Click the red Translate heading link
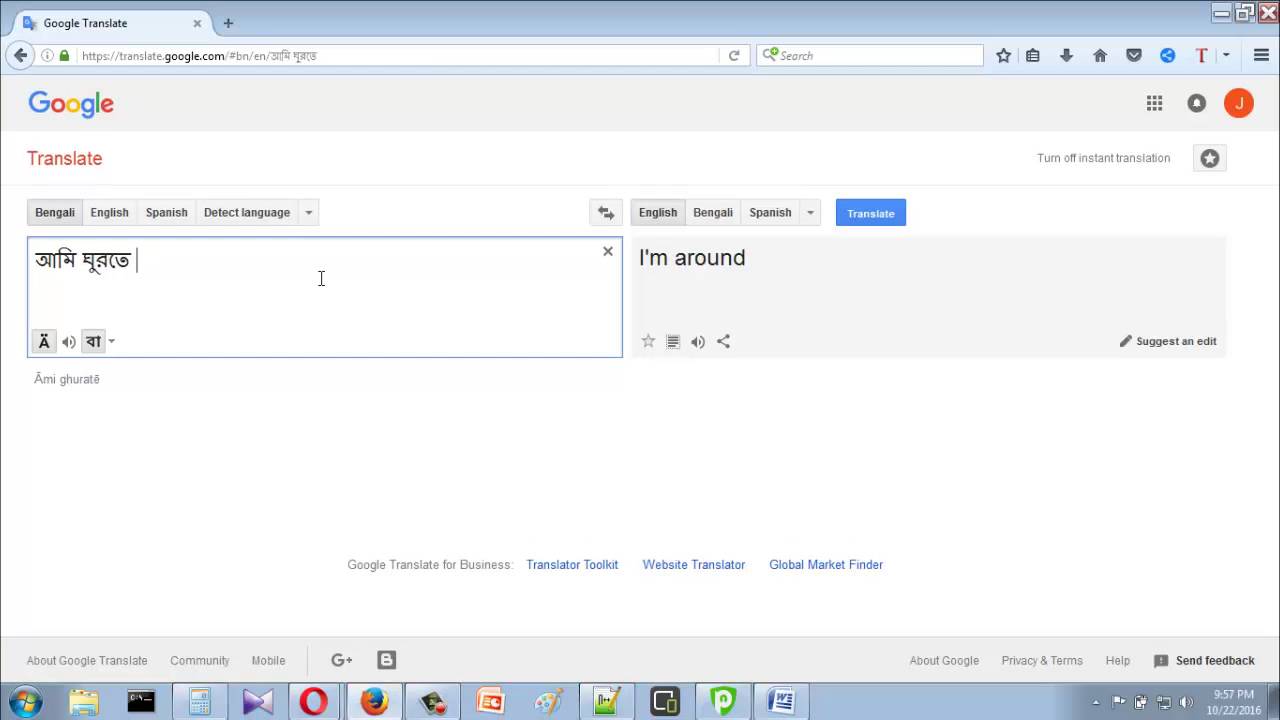The image size is (1280, 720). point(64,158)
